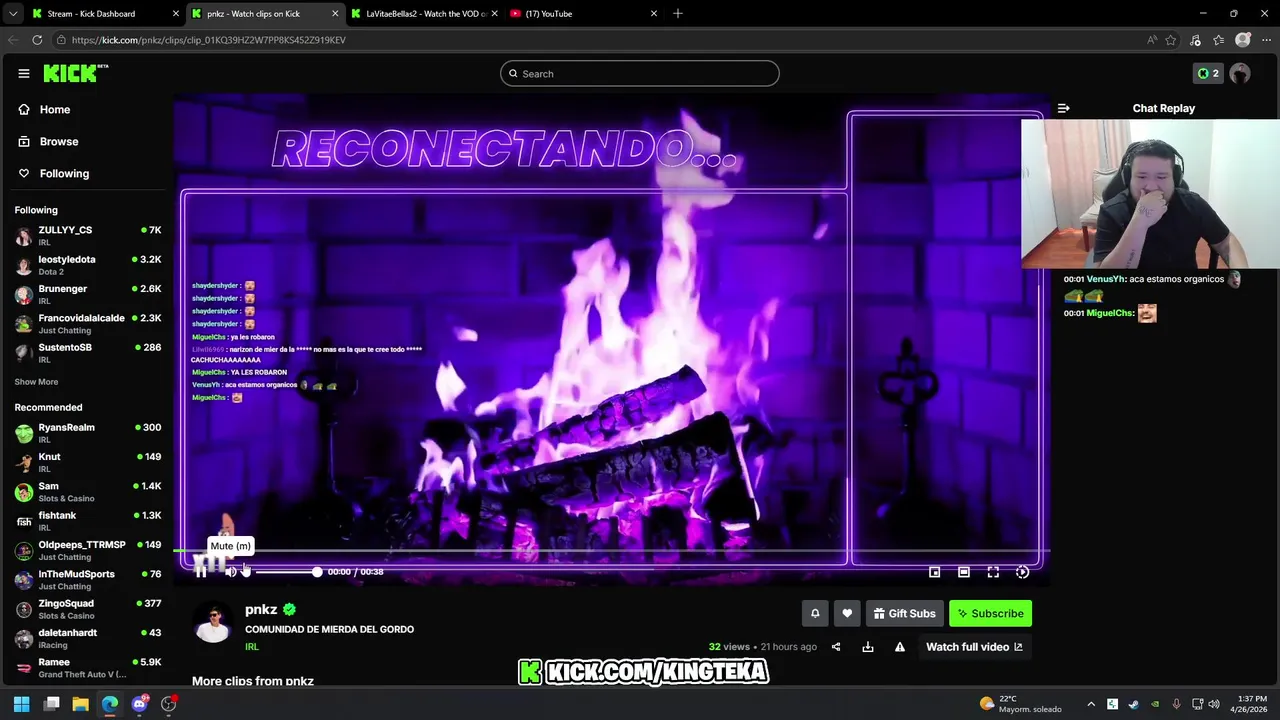Switch to LaVitaeBellas2 VOD tab

coord(426,14)
